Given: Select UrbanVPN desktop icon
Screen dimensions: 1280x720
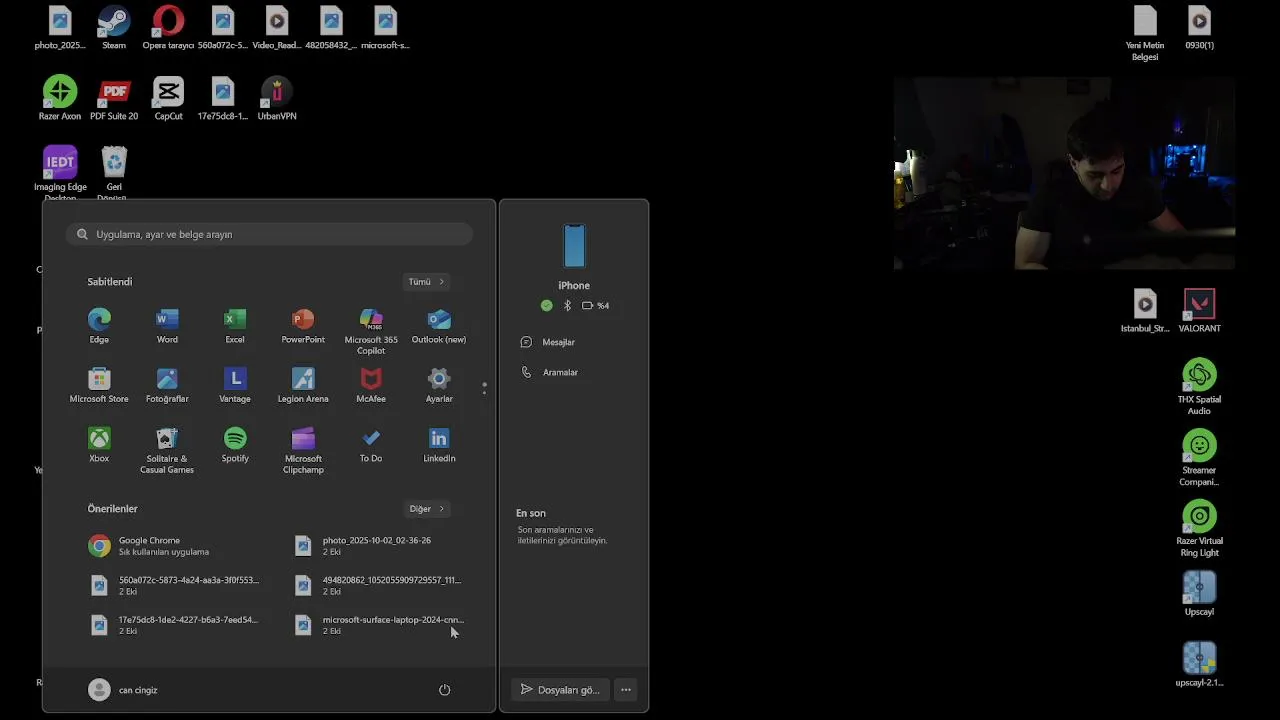Looking at the screenshot, I should tap(277, 98).
